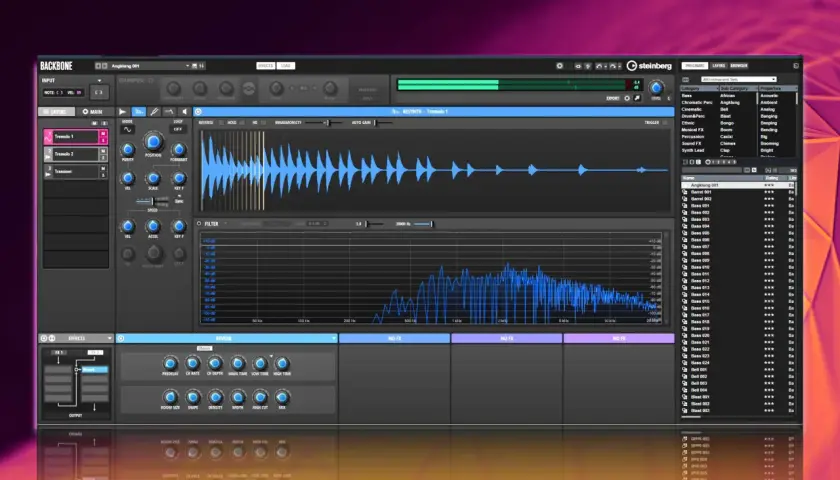Open the Effects section dropdown arrow
The image size is (840, 480).
pos(109,339)
